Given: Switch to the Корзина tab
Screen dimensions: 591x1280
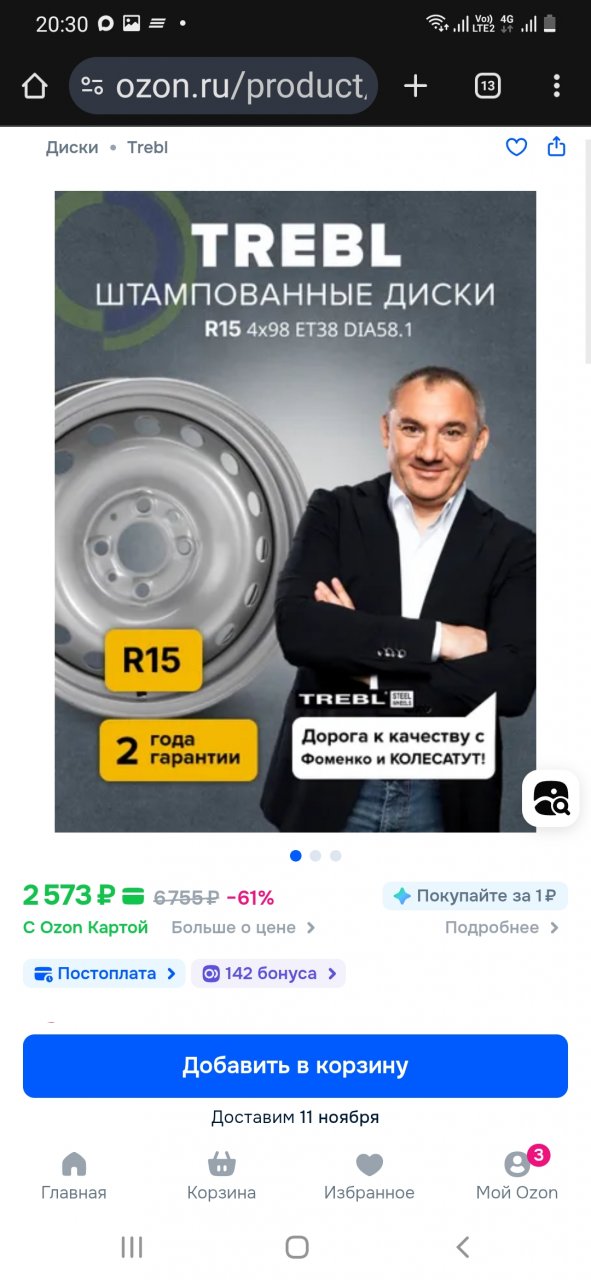Looking at the screenshot, I should (221, 1176).
